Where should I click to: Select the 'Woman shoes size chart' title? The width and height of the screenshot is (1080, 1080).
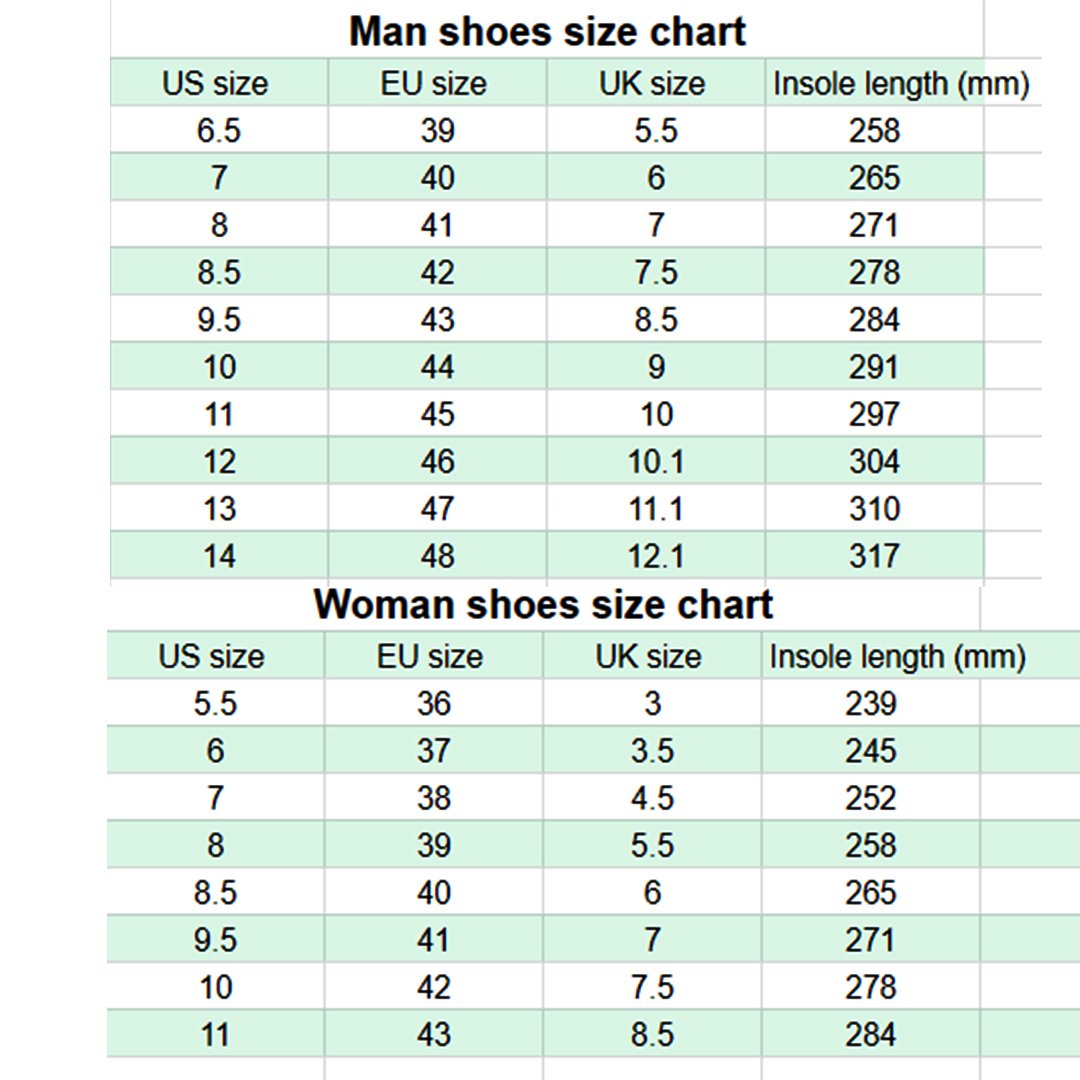543,605
